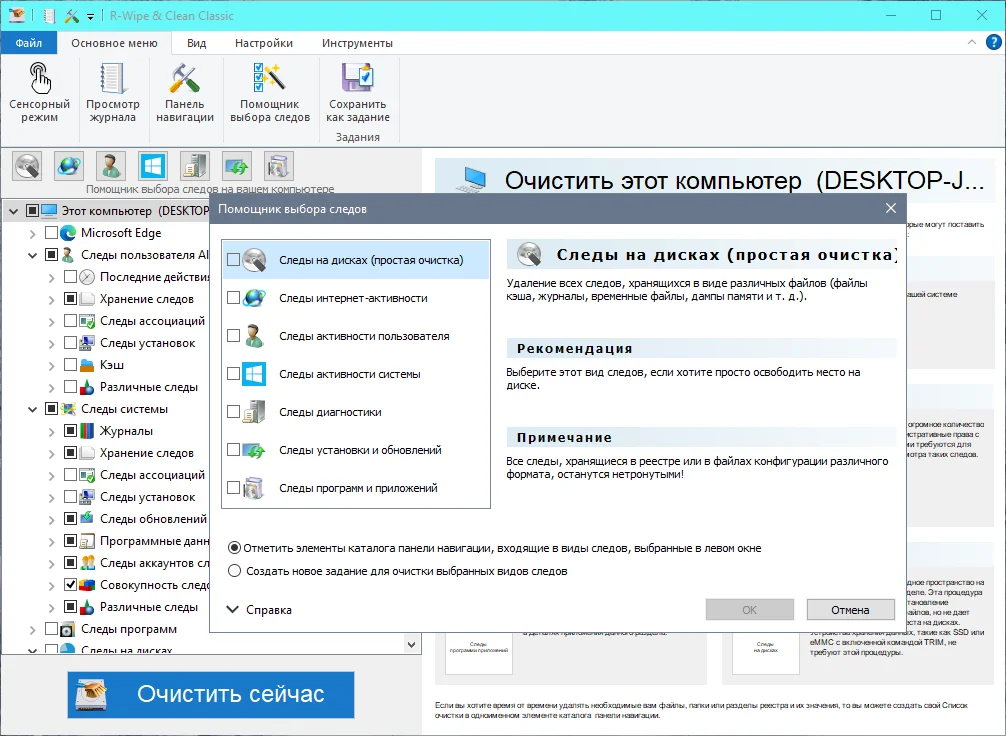
Task: Click the Следы системы icon in the tree
Action: 68,409
